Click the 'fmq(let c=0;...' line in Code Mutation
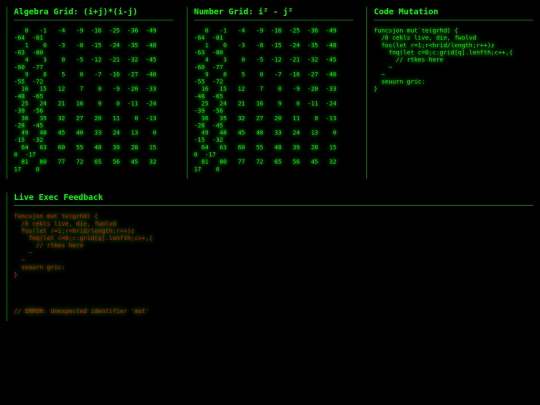 point(450,52)
